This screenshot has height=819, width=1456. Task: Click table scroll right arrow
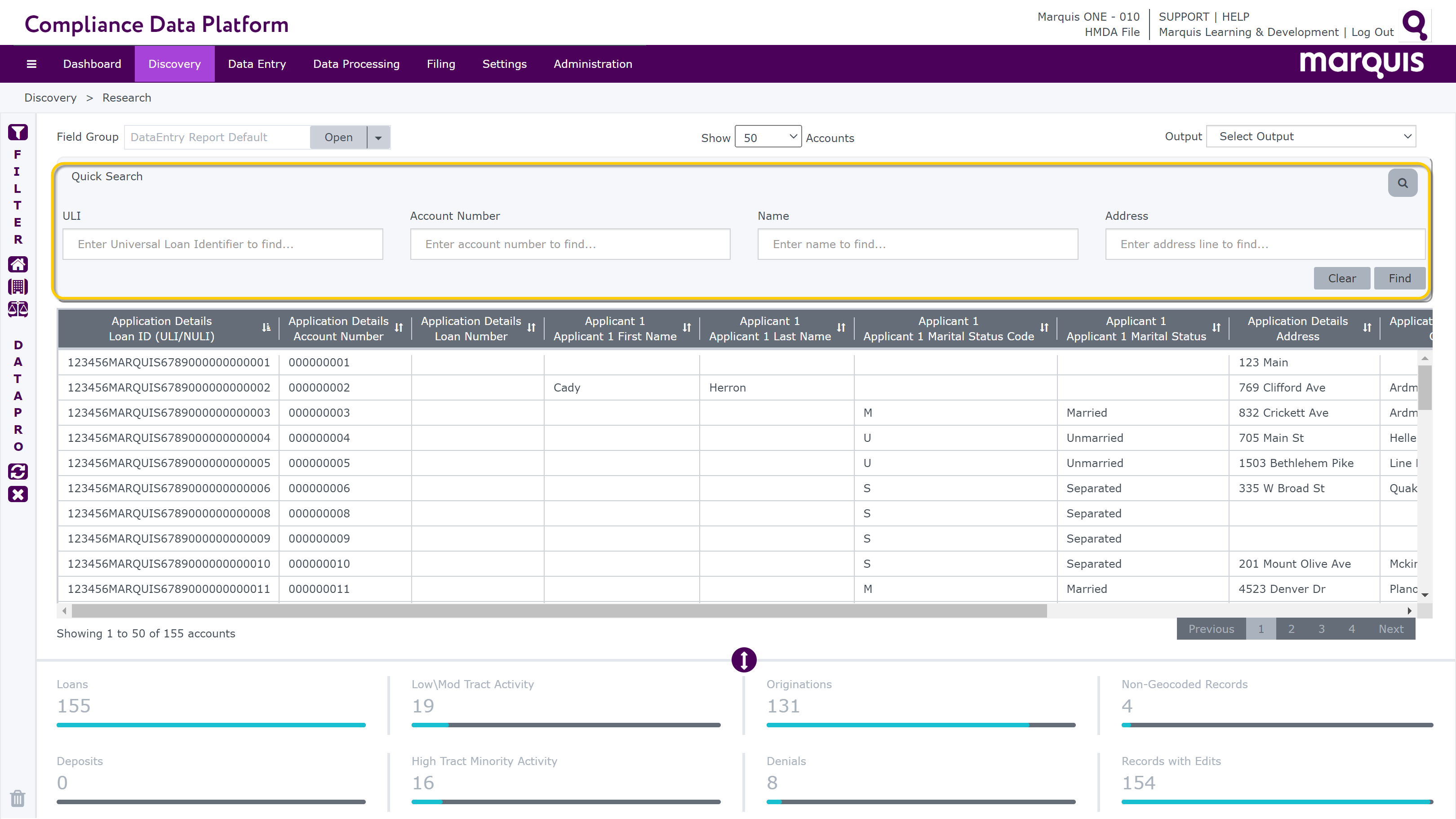pyautogui.click(x=1410, y=611)
